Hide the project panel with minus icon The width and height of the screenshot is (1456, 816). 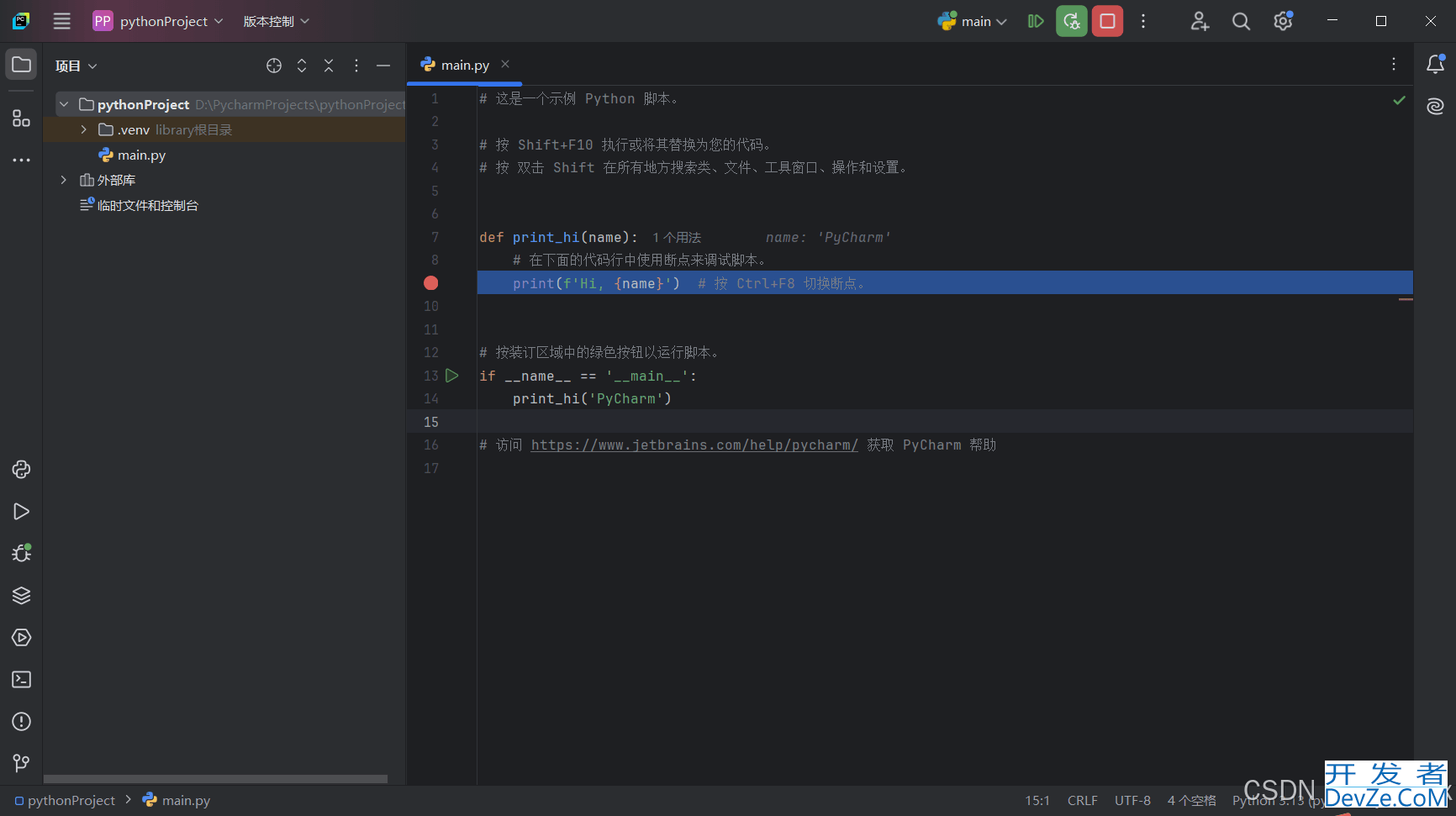coord(383,66)
